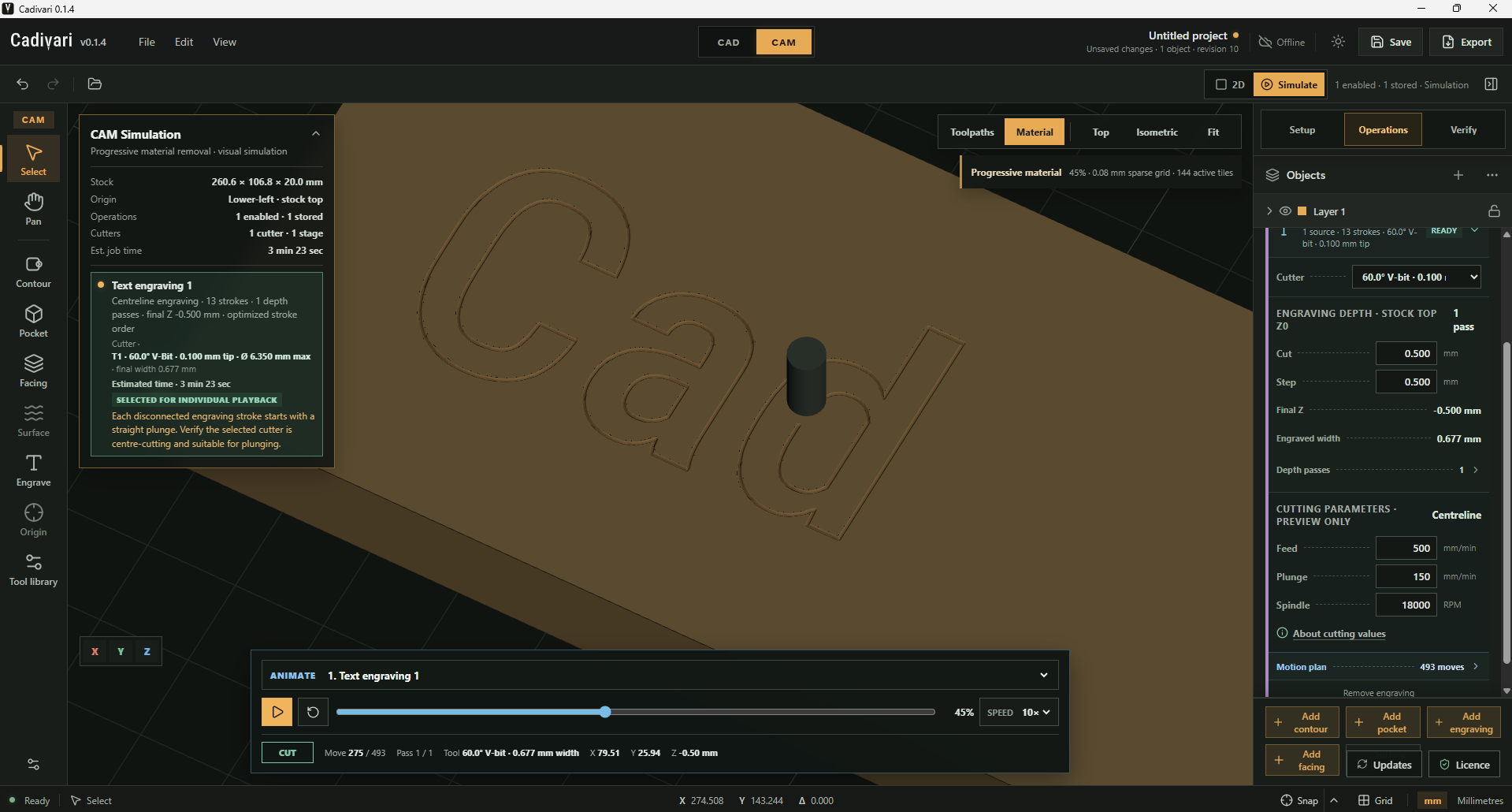Expand Layer 1 tree chevron

(1269, 211)
